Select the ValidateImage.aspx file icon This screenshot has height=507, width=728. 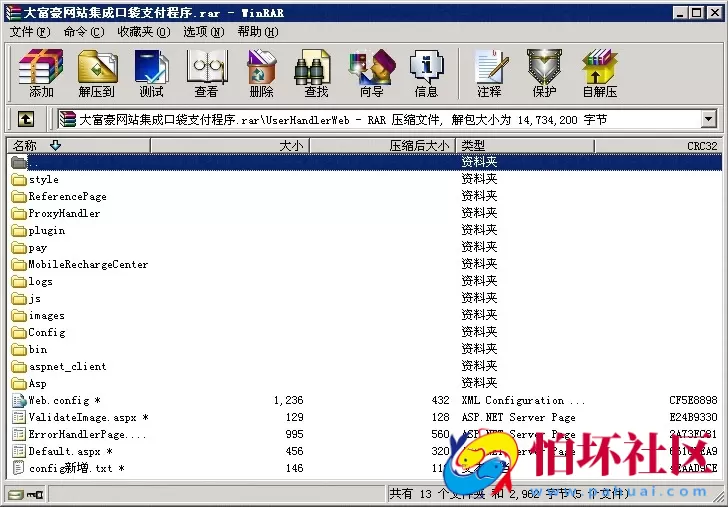pyautogui.click(x=19, y=417)
